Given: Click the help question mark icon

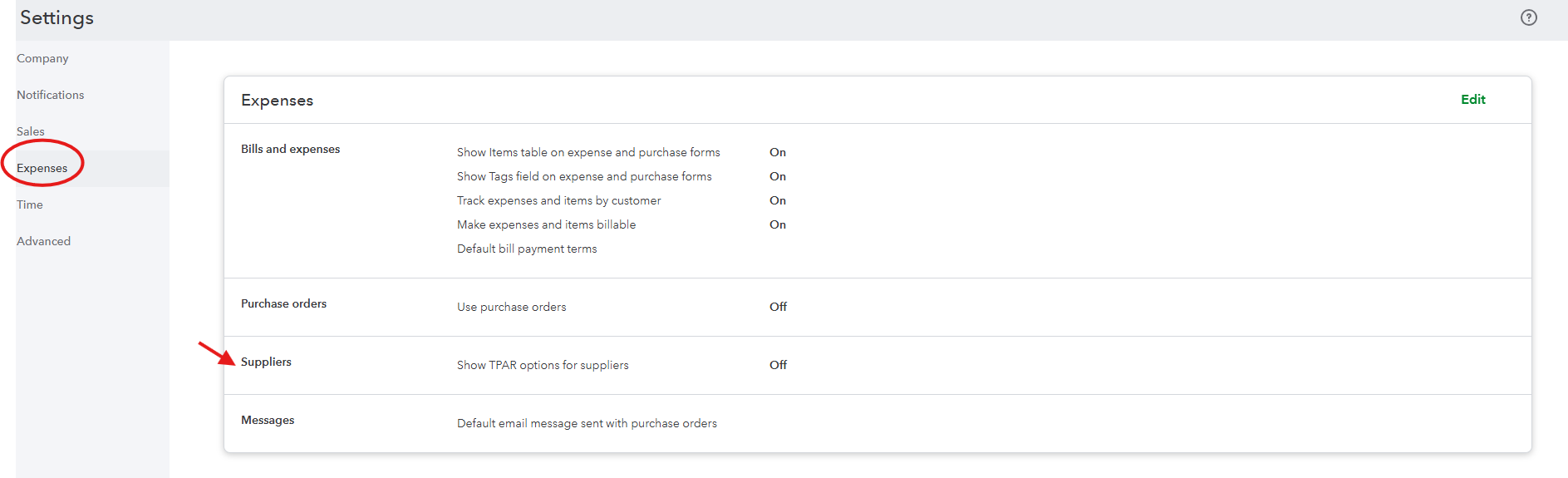Looking at the screenshot, I should (1528, 17).
